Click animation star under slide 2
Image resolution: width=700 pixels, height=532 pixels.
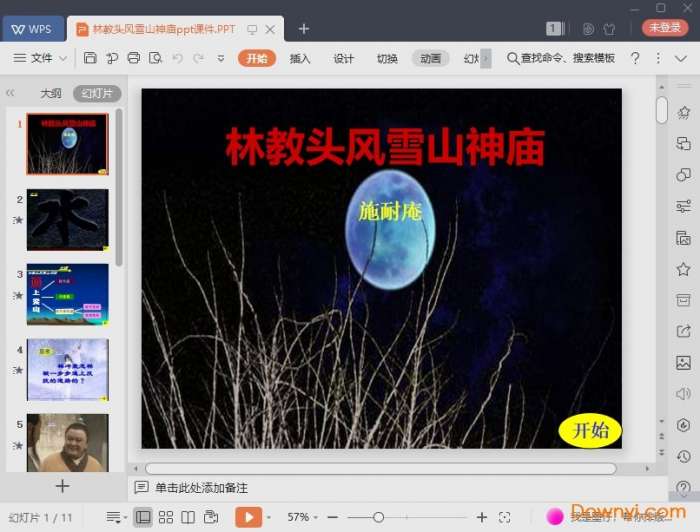pyautogui.click(x=18, y=220)
